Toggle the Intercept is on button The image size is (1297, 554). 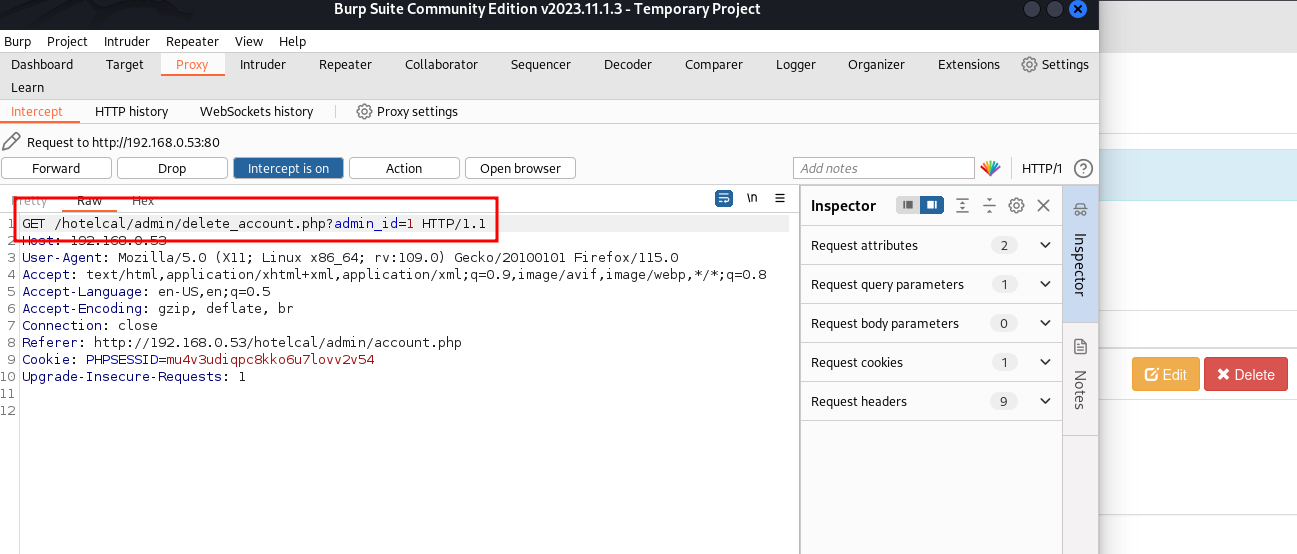pos(288,168)
